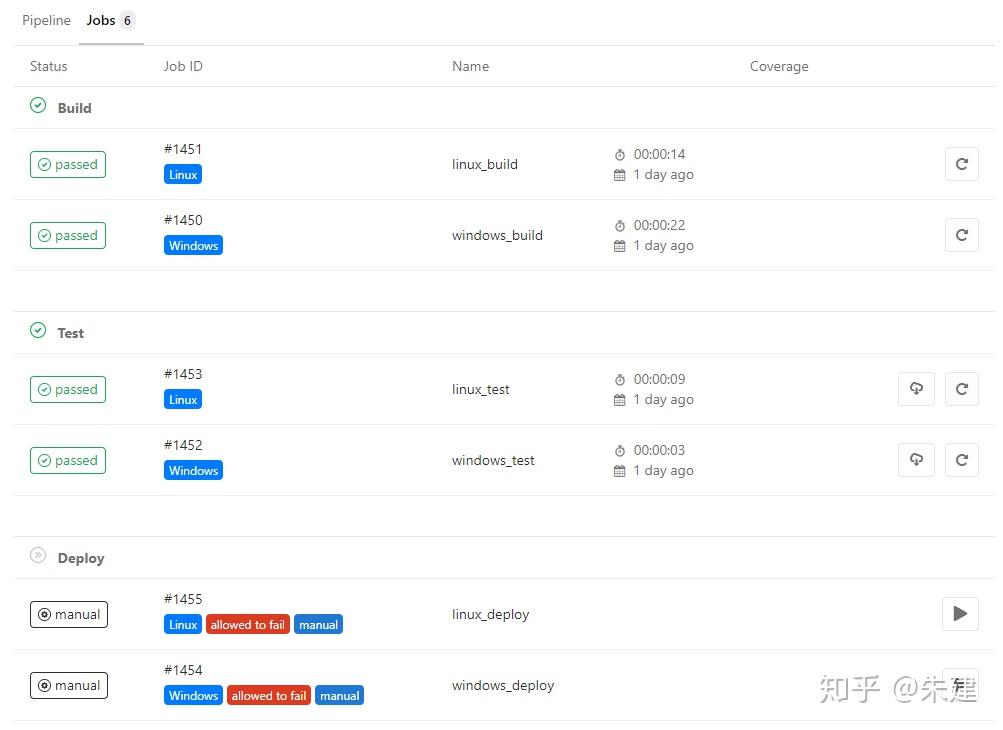Open job #1451
1003x730 pixels.
click(183, 149)
